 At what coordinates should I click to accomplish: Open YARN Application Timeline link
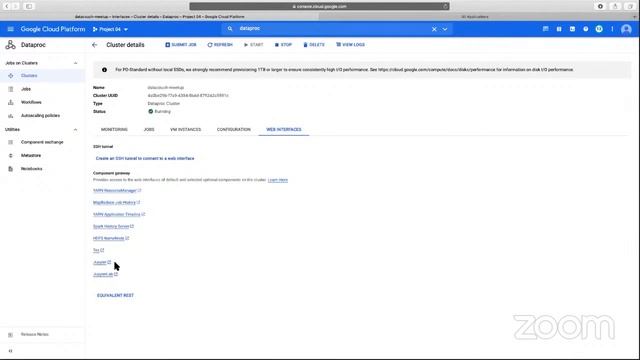pos(119,214)
